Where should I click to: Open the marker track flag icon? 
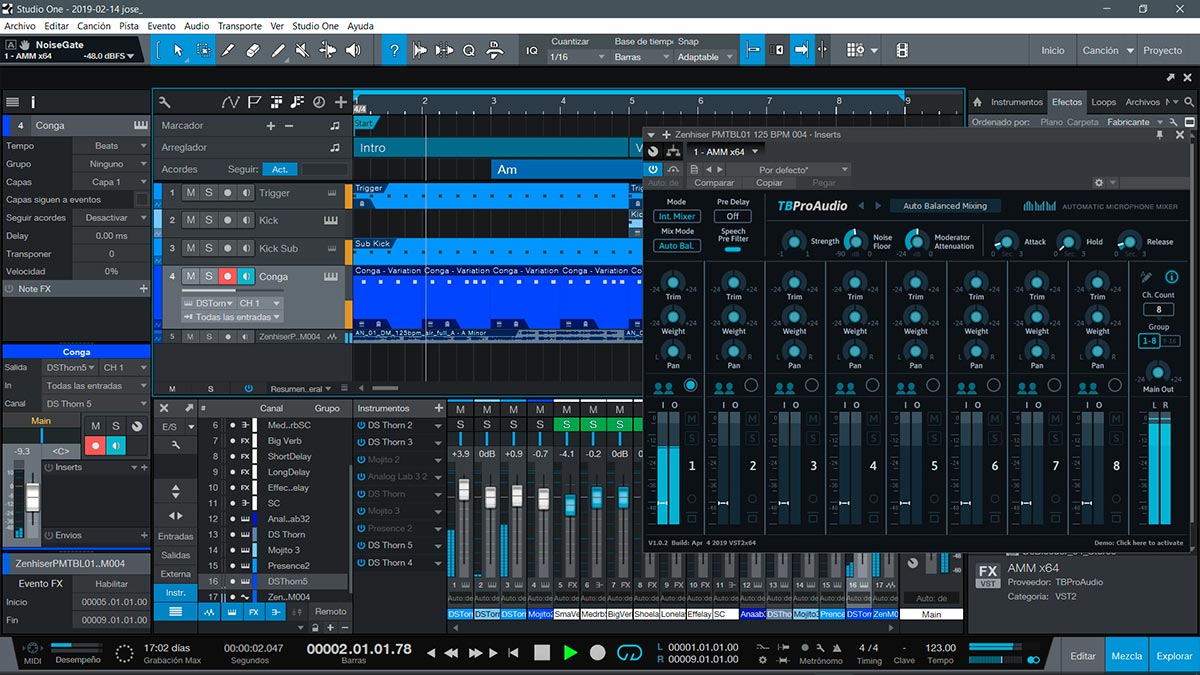click(254, 102)
